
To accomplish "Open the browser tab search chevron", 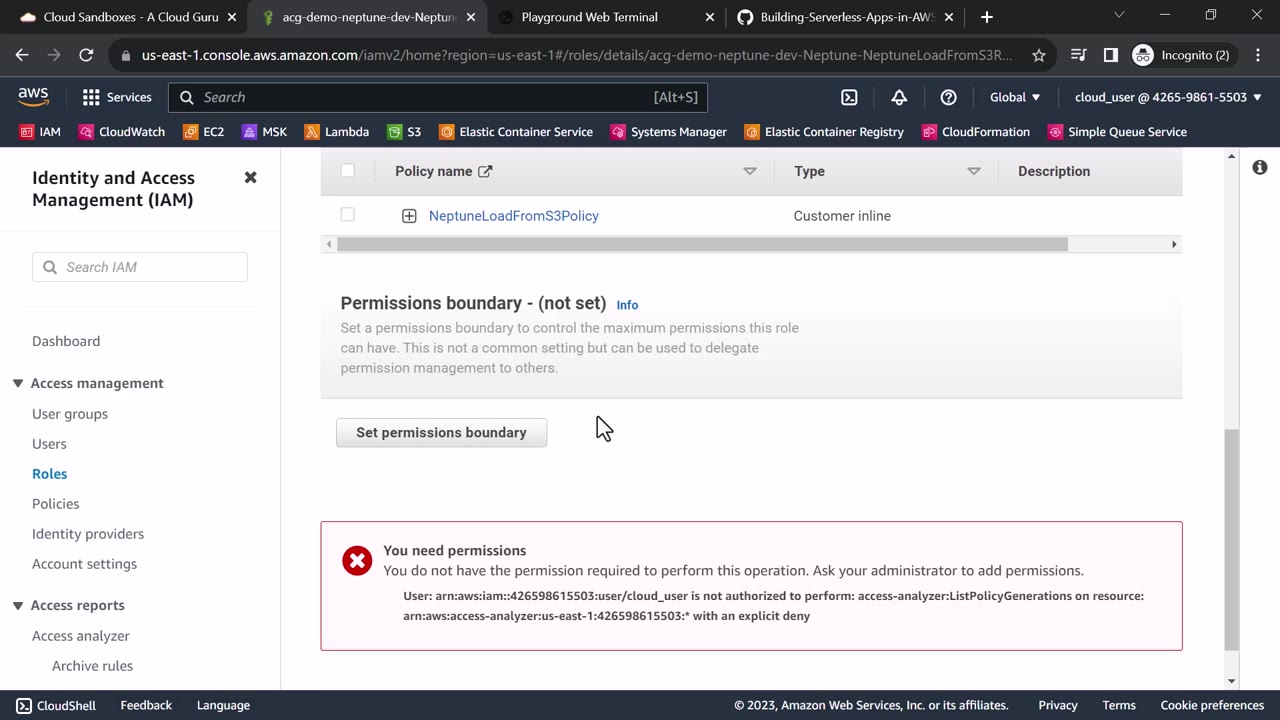I will point(1119,15).
